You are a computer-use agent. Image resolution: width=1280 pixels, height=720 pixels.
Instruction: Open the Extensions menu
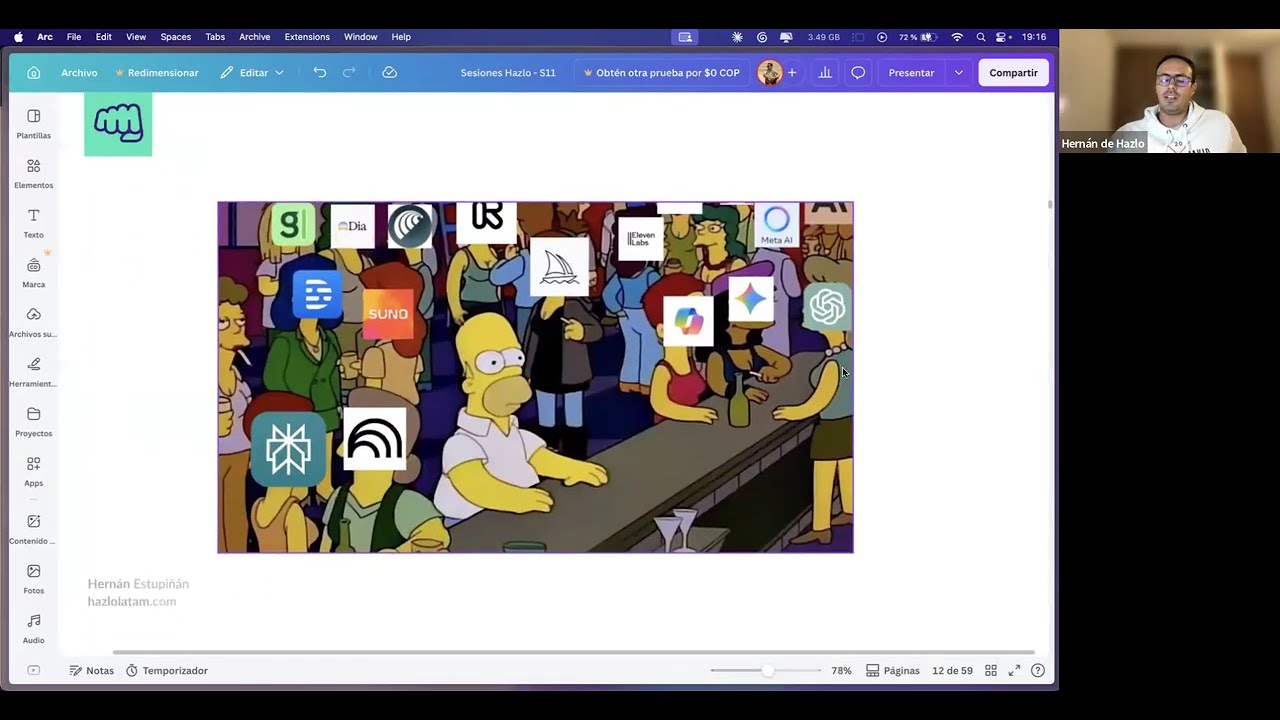pyautogui.click(x=307, y=37)
